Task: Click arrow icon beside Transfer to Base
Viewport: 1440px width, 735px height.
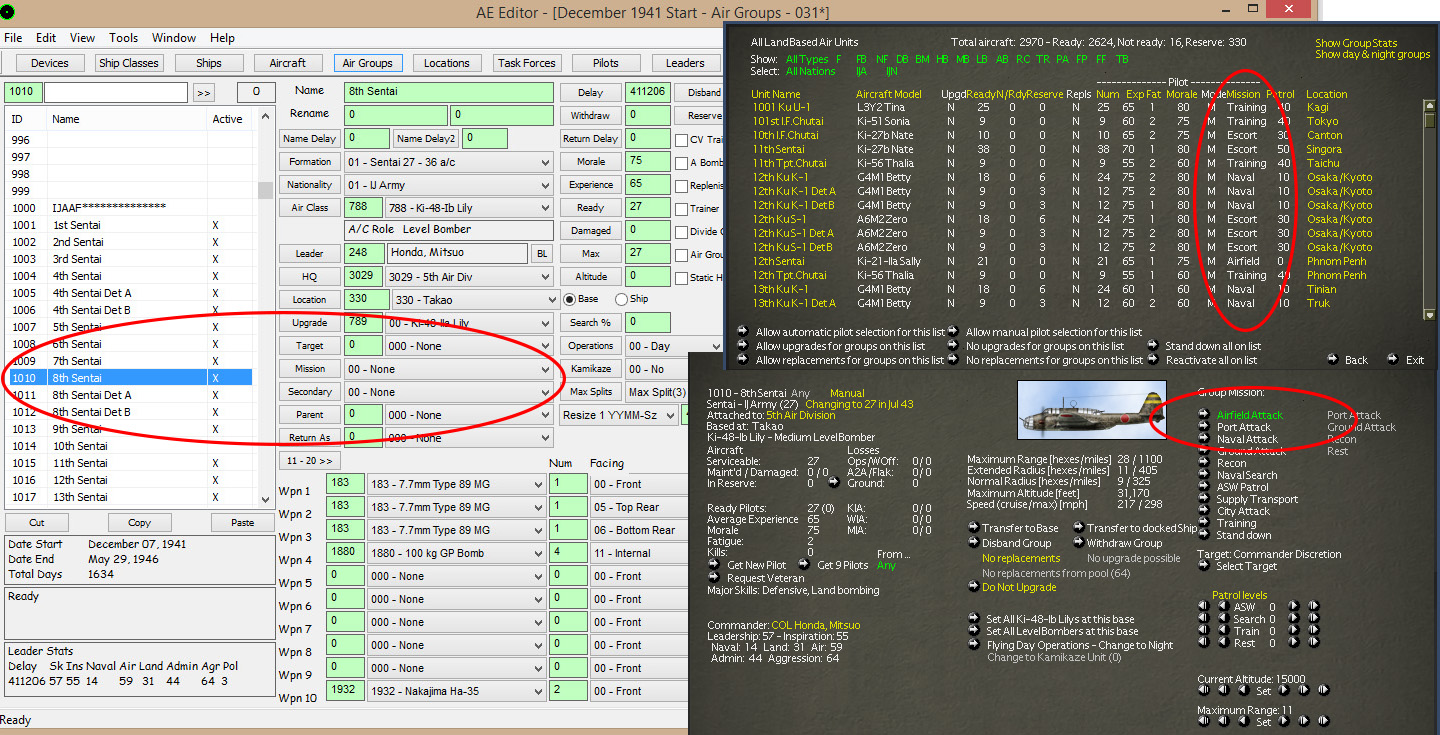Action: [x=973, y=528]
